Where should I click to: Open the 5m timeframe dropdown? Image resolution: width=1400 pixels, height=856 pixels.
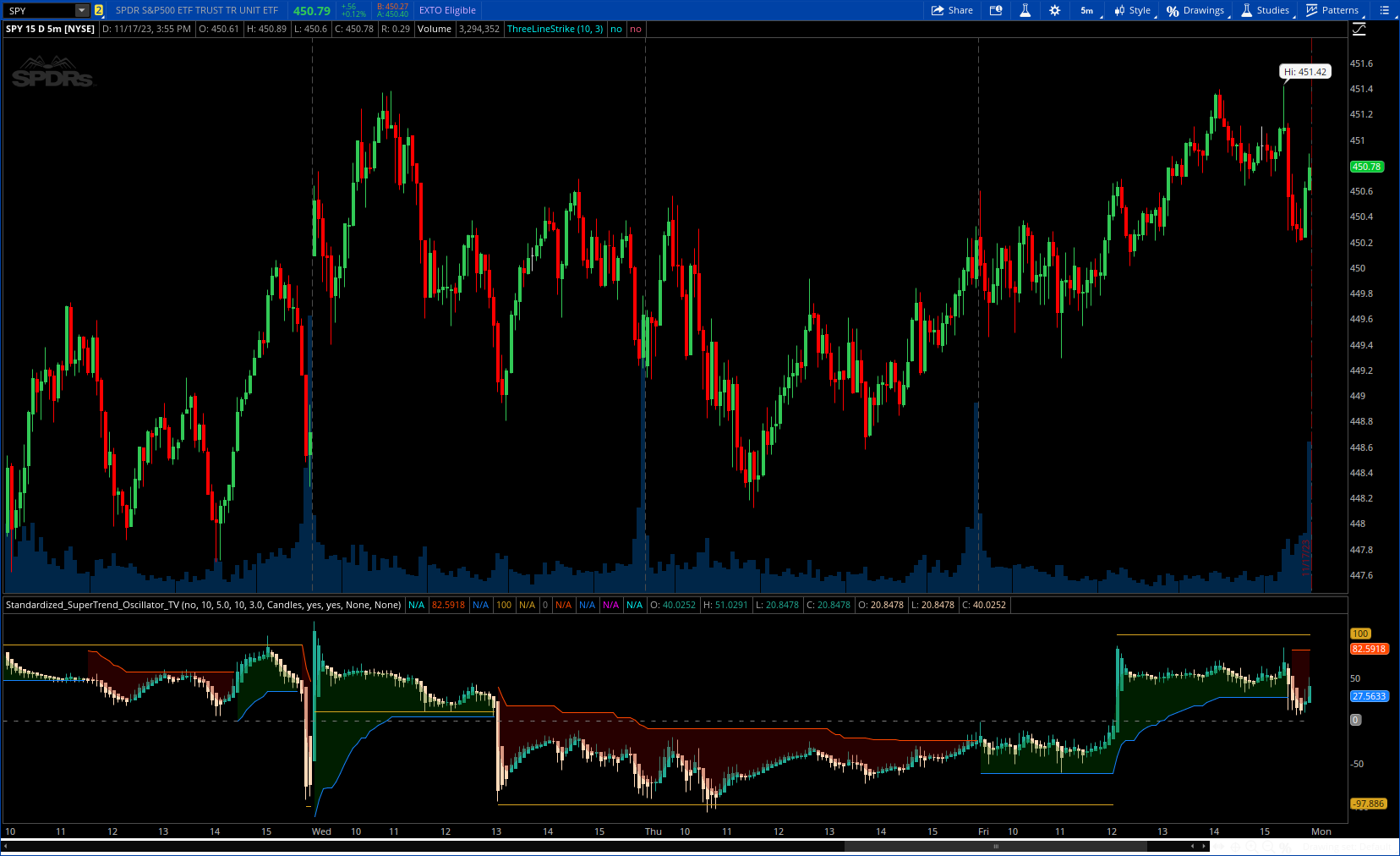(1088, 10)
